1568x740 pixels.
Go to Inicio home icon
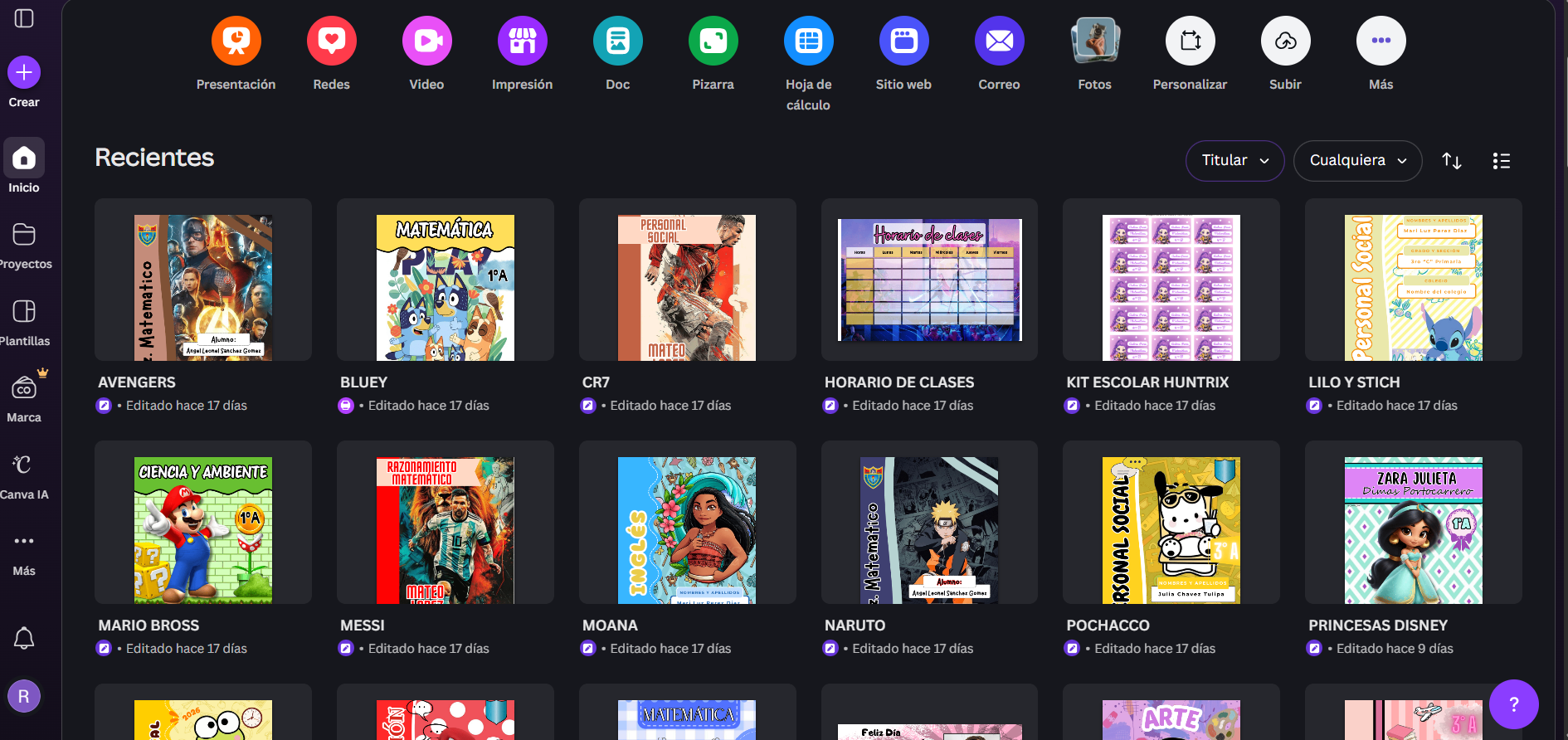click(x=24, y=158)
